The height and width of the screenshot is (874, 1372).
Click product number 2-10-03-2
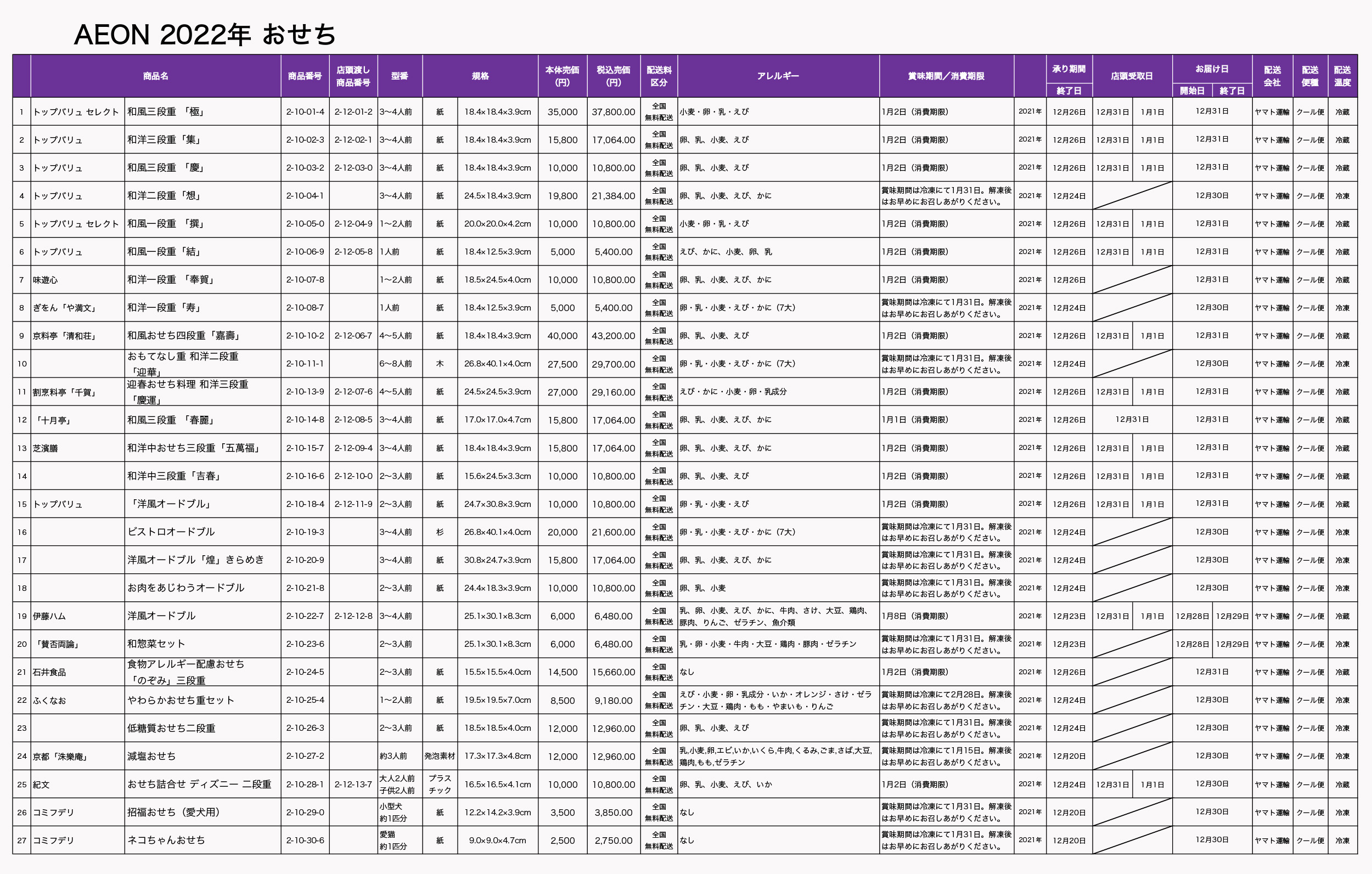coord(305,168)
